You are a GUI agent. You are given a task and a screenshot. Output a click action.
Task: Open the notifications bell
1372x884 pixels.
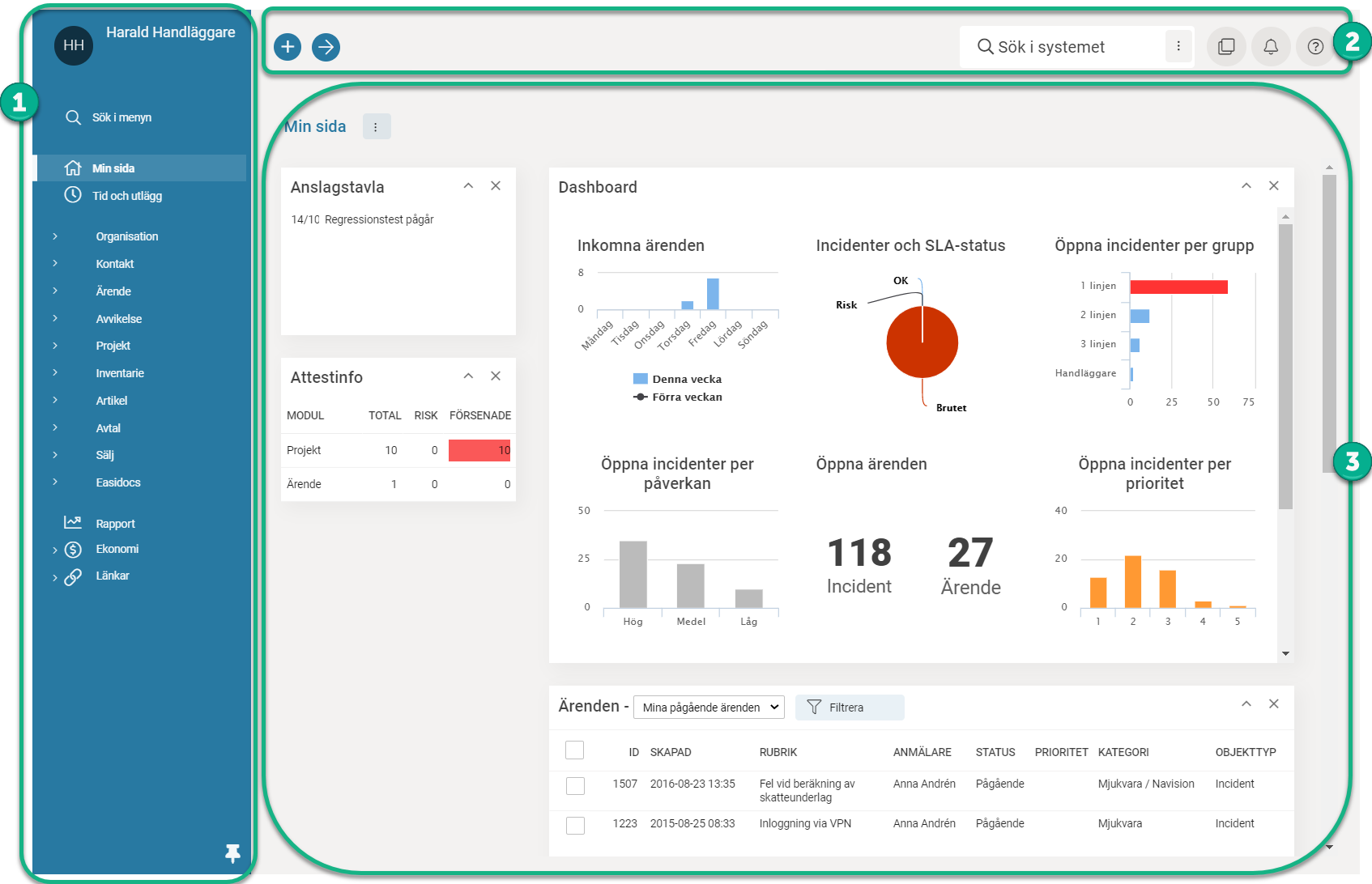(1270, 47)
